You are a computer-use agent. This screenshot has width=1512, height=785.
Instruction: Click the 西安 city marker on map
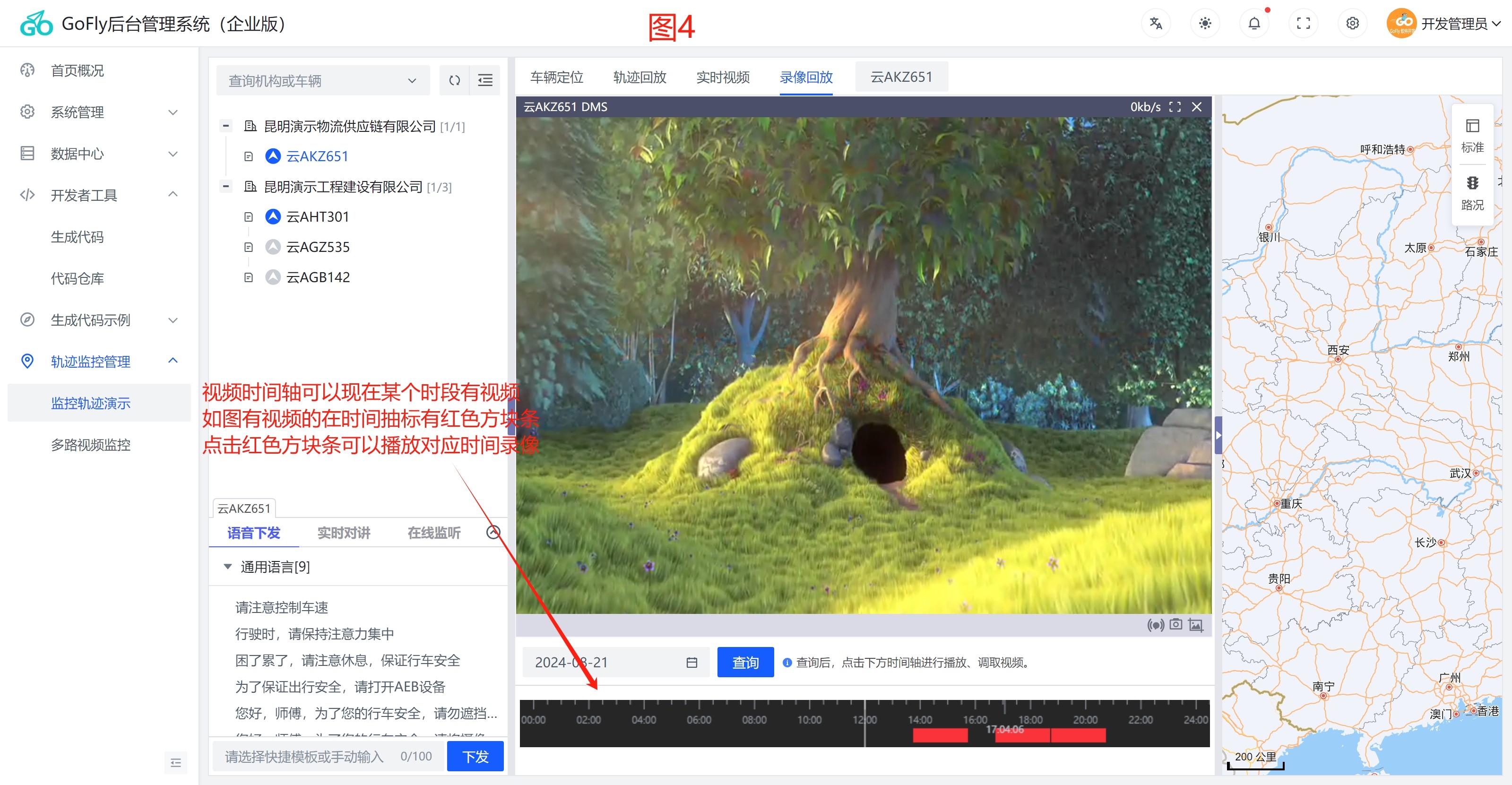click(1338, 359)
